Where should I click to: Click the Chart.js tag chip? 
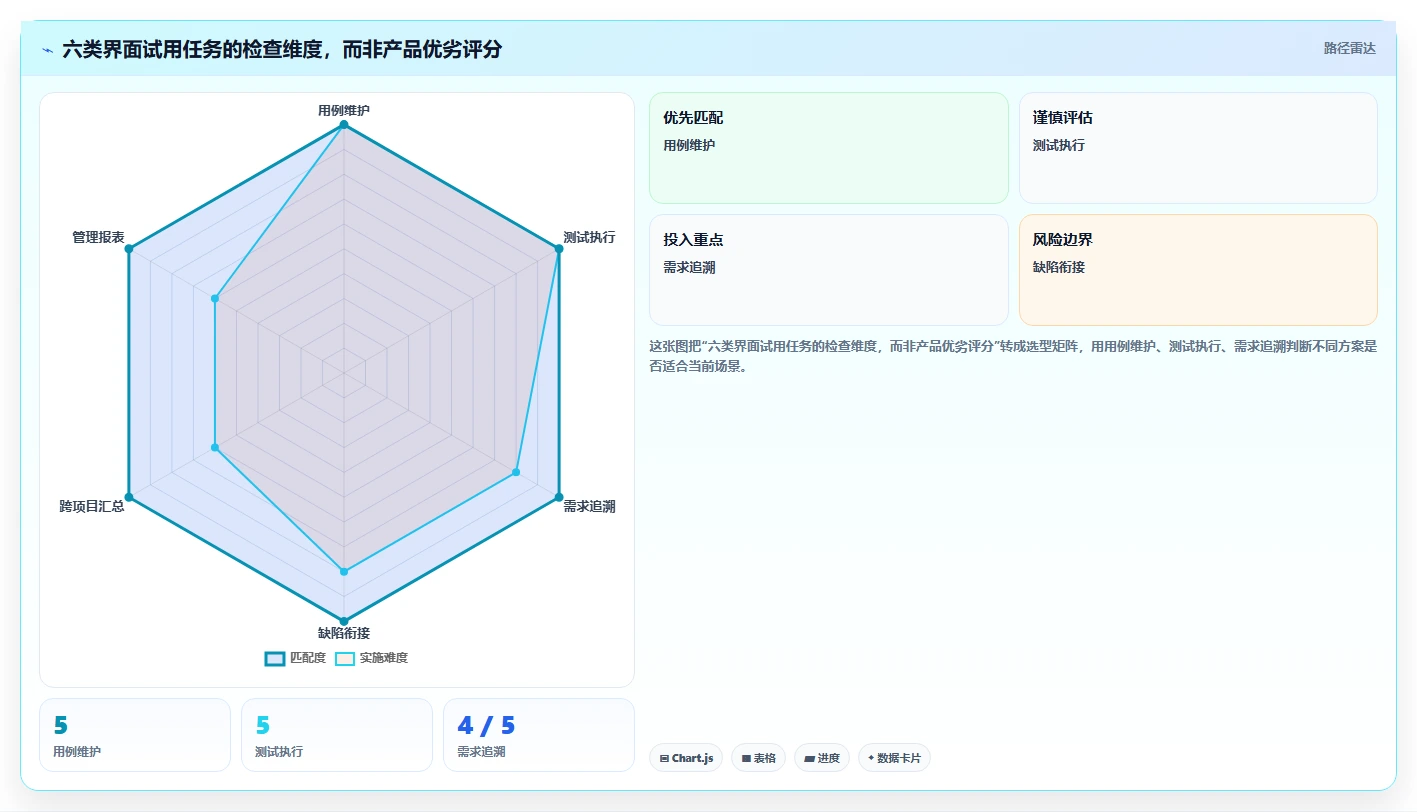687,758
